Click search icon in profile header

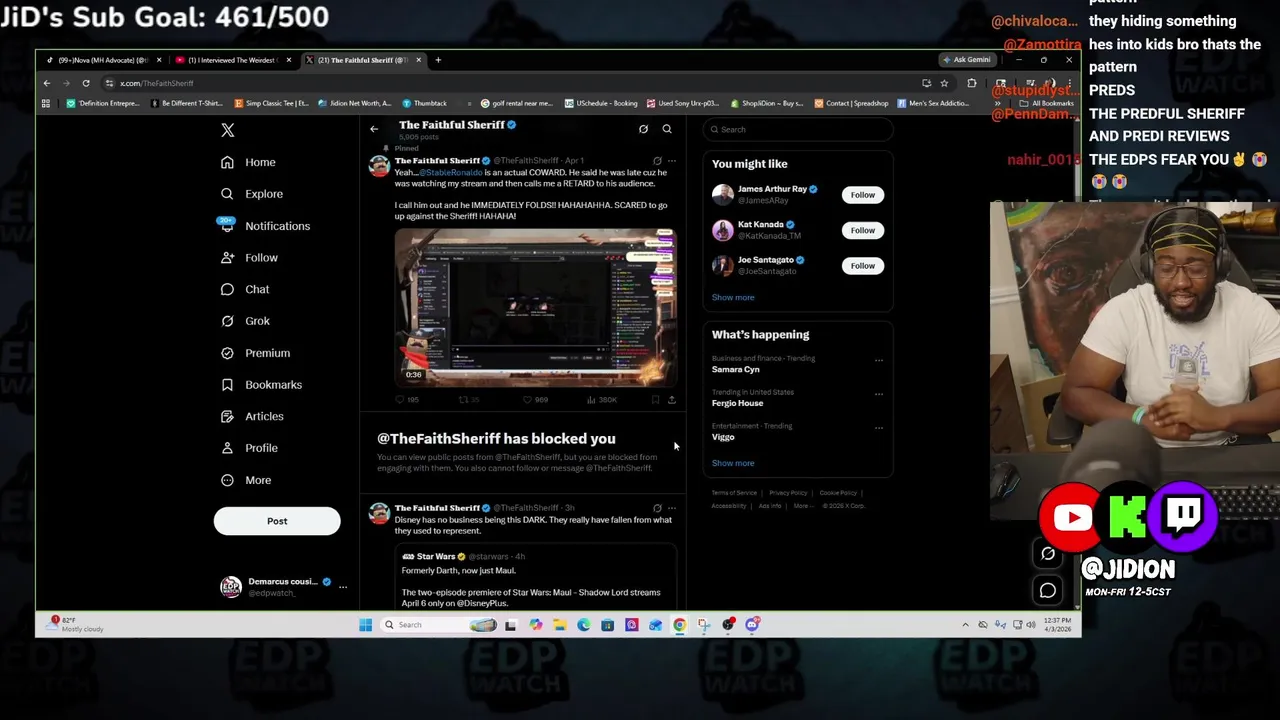coord(667,129)
